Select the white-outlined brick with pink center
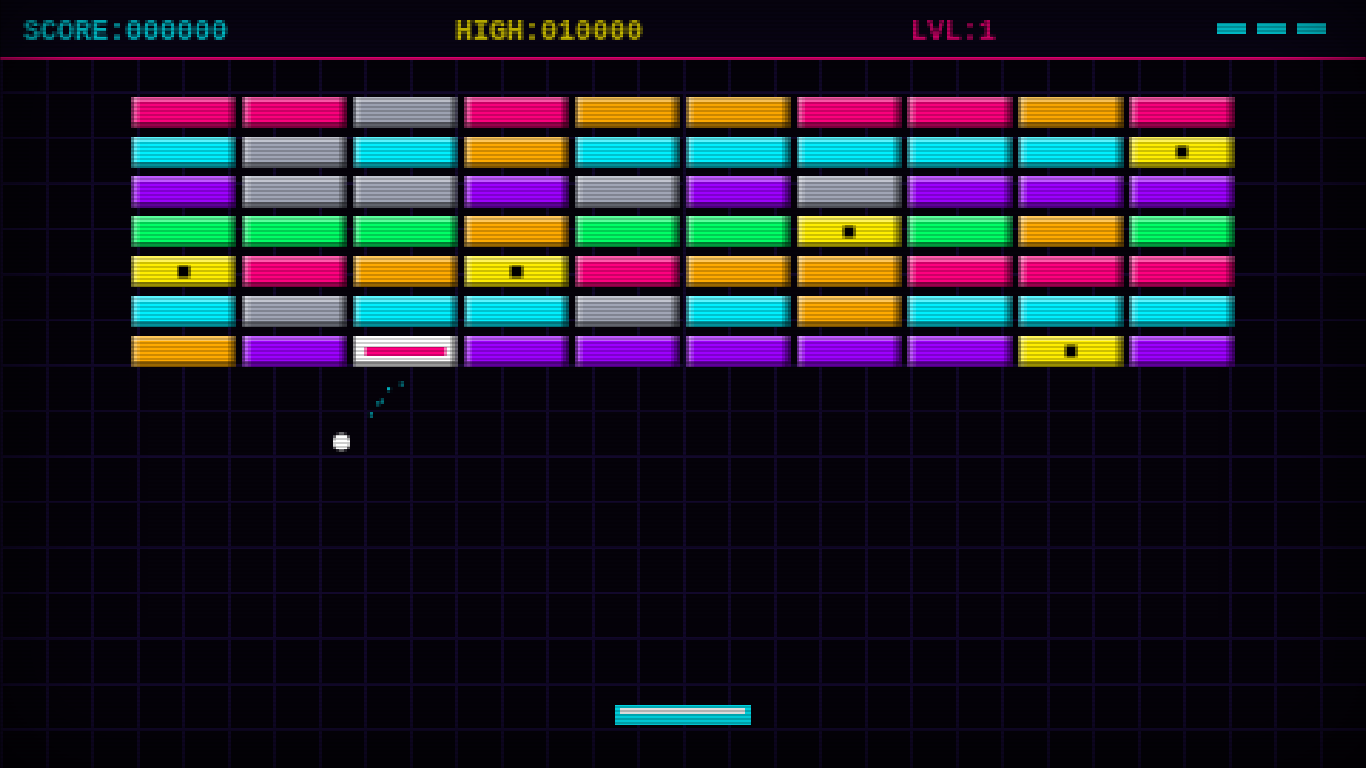Viewport: 1366px width, 768px height. [405, 351]
